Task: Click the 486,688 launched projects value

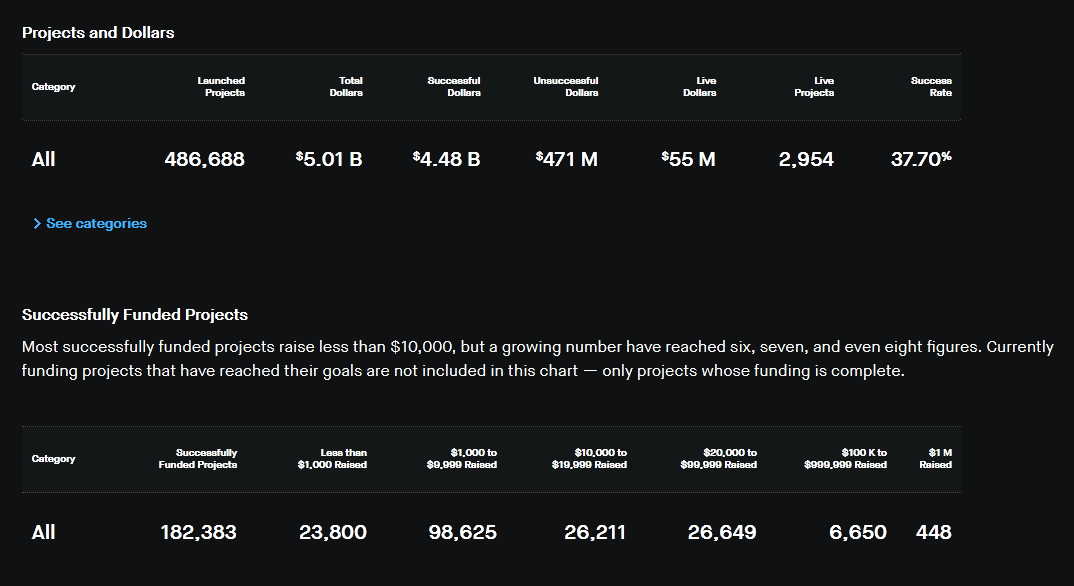Action: coord(205,159)
